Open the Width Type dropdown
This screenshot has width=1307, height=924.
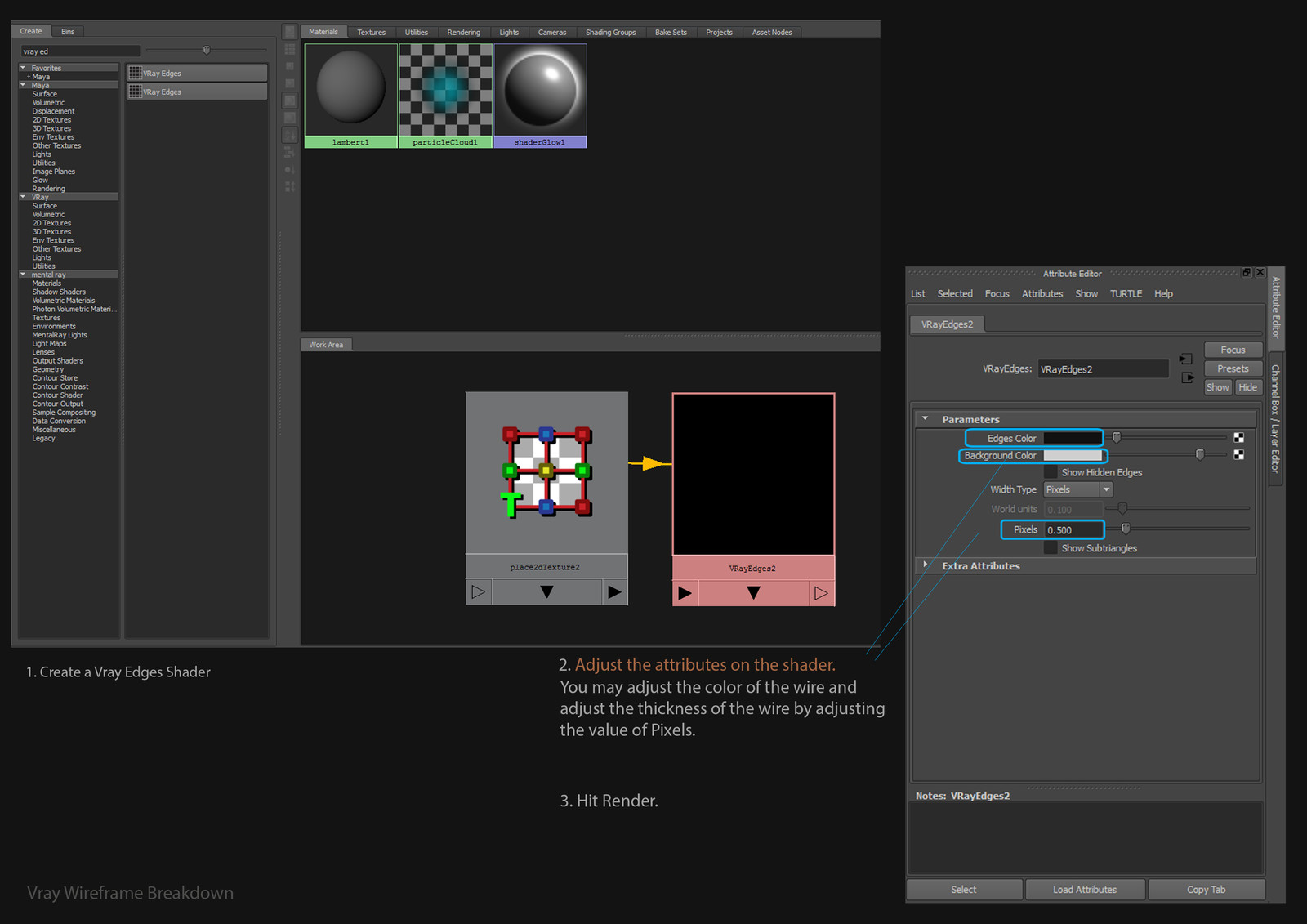[1078, 489]
